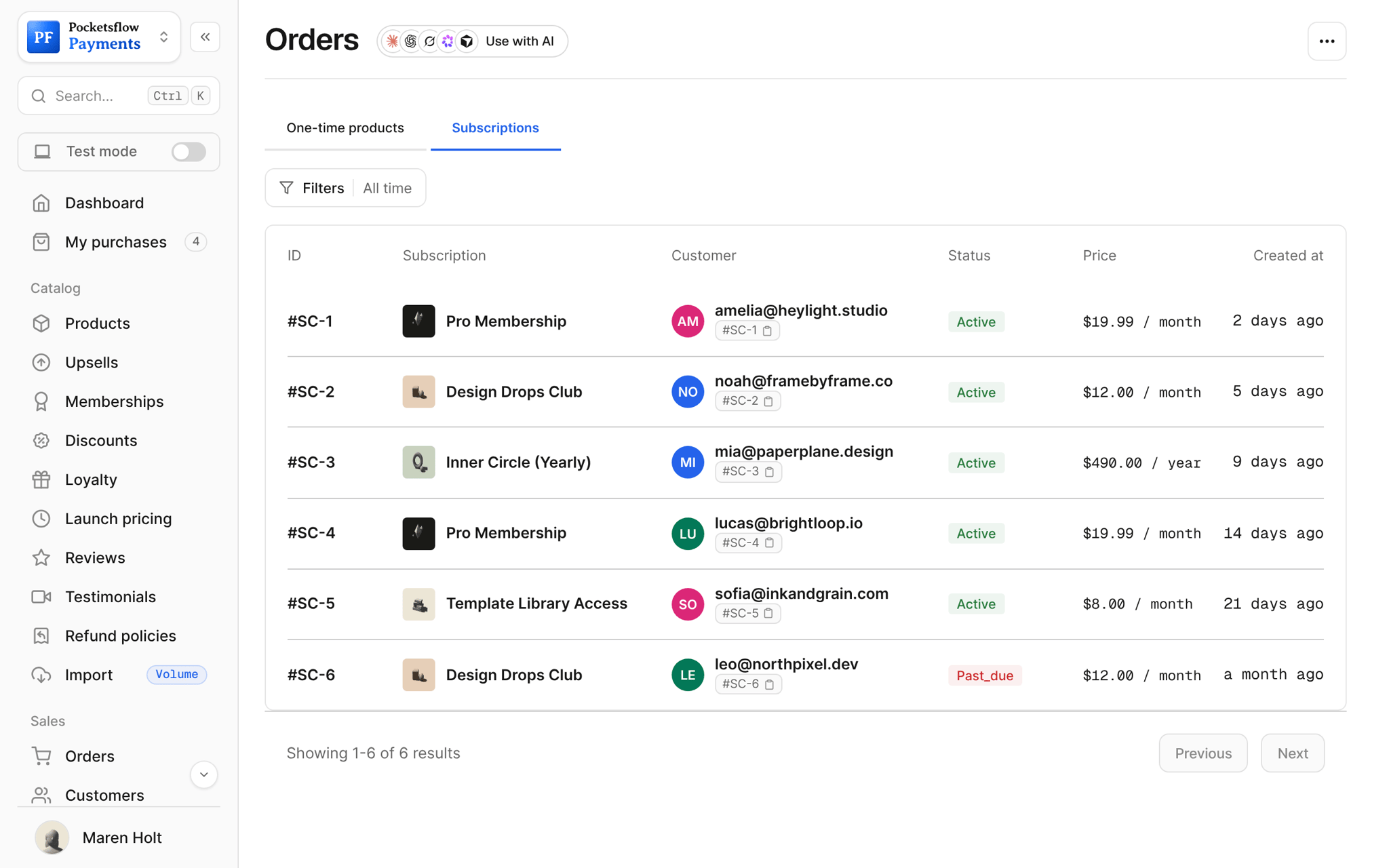Open the Pocketsflow Payments workspace switcher

[x=99, y=37]
